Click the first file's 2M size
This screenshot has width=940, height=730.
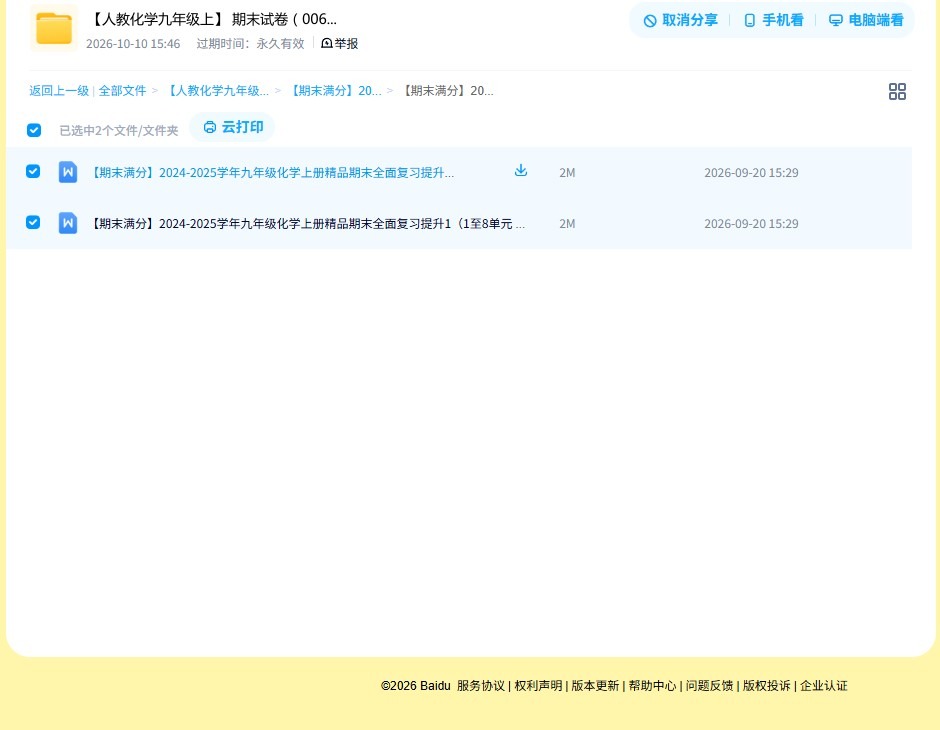(x=567, y=173)
